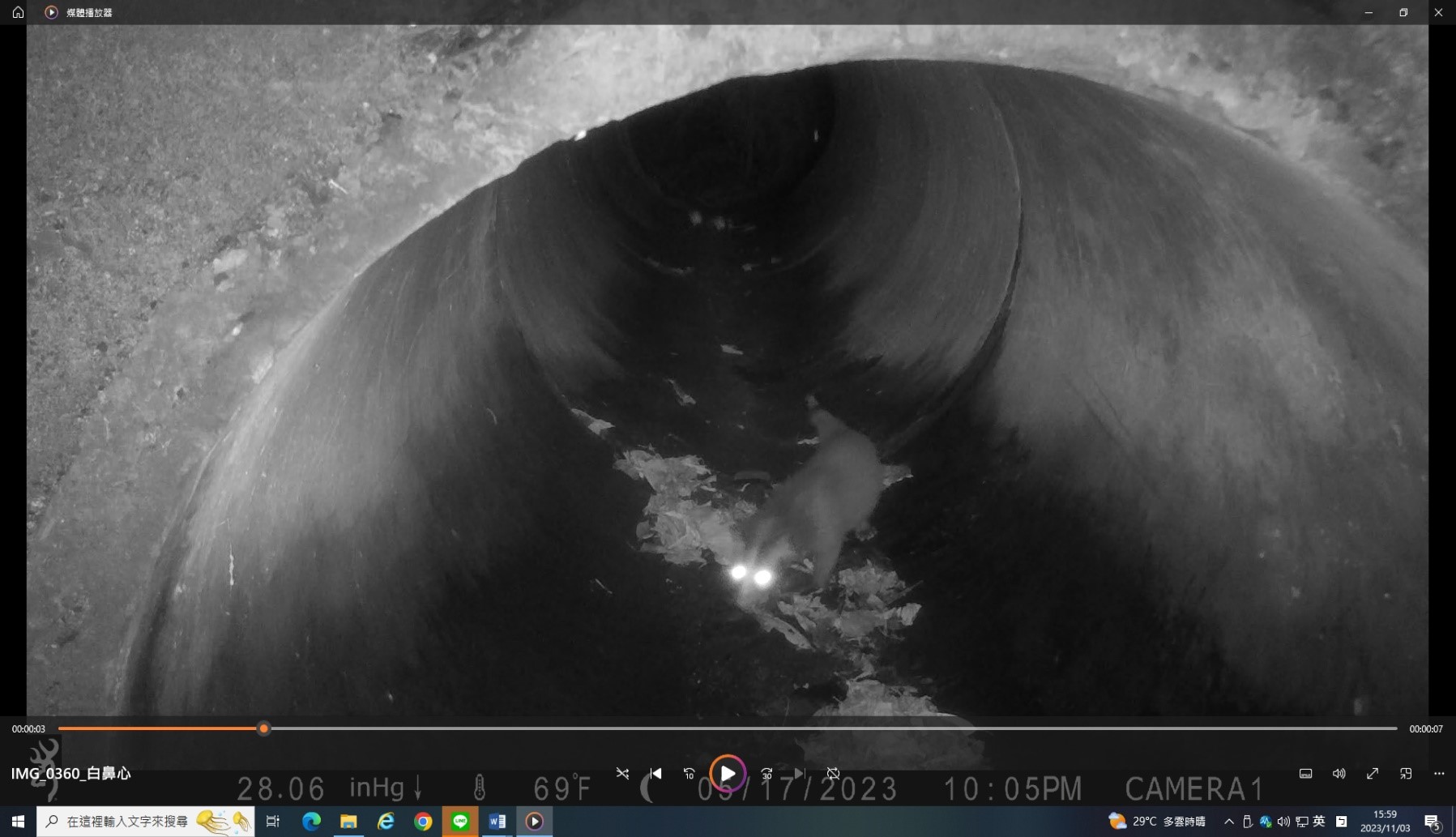Show hidden system tray icons
This screenshot has width=1456, height=837.
tap(1228, 822)
